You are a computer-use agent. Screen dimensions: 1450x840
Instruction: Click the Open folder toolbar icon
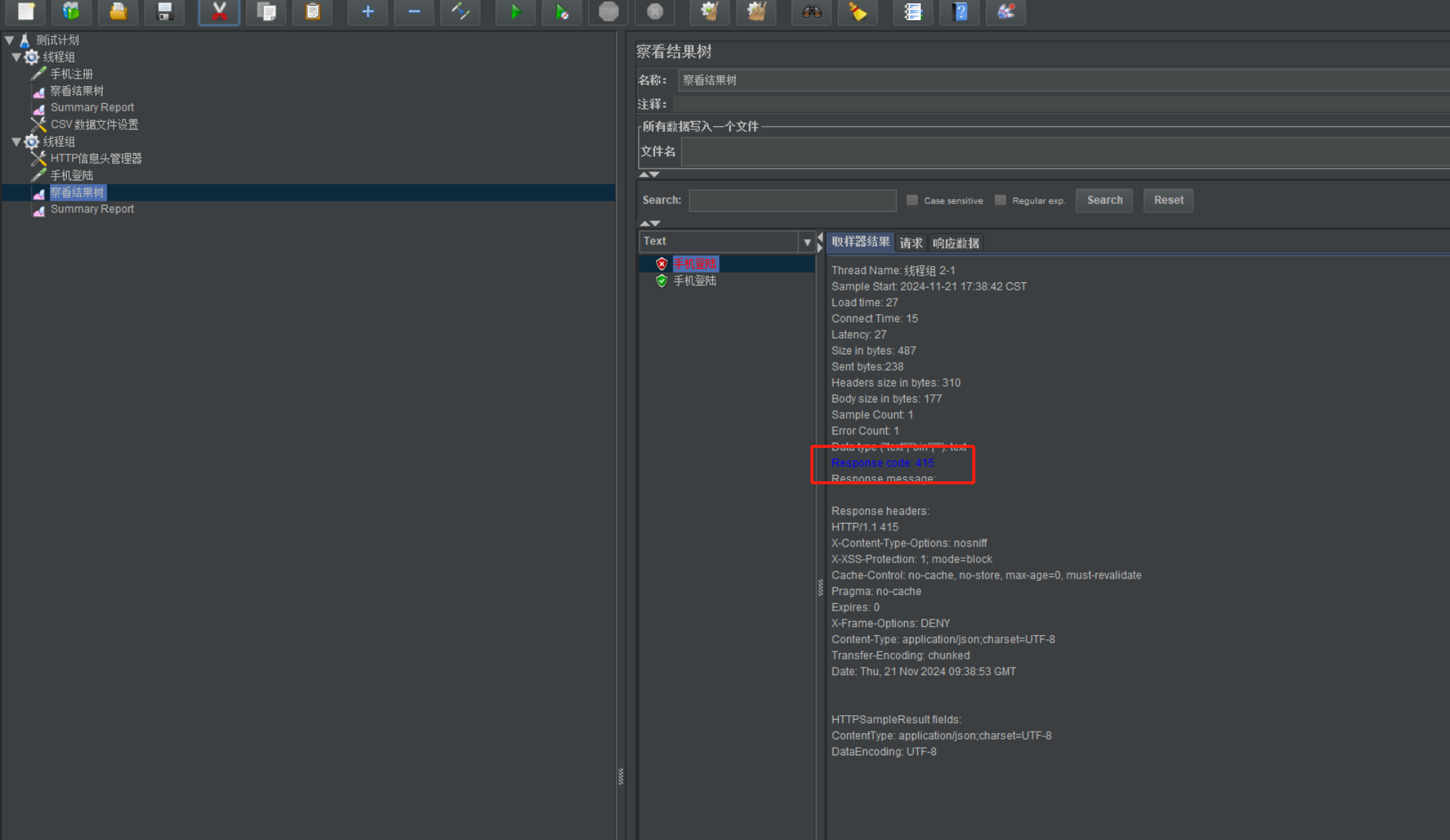pos(117,12)
